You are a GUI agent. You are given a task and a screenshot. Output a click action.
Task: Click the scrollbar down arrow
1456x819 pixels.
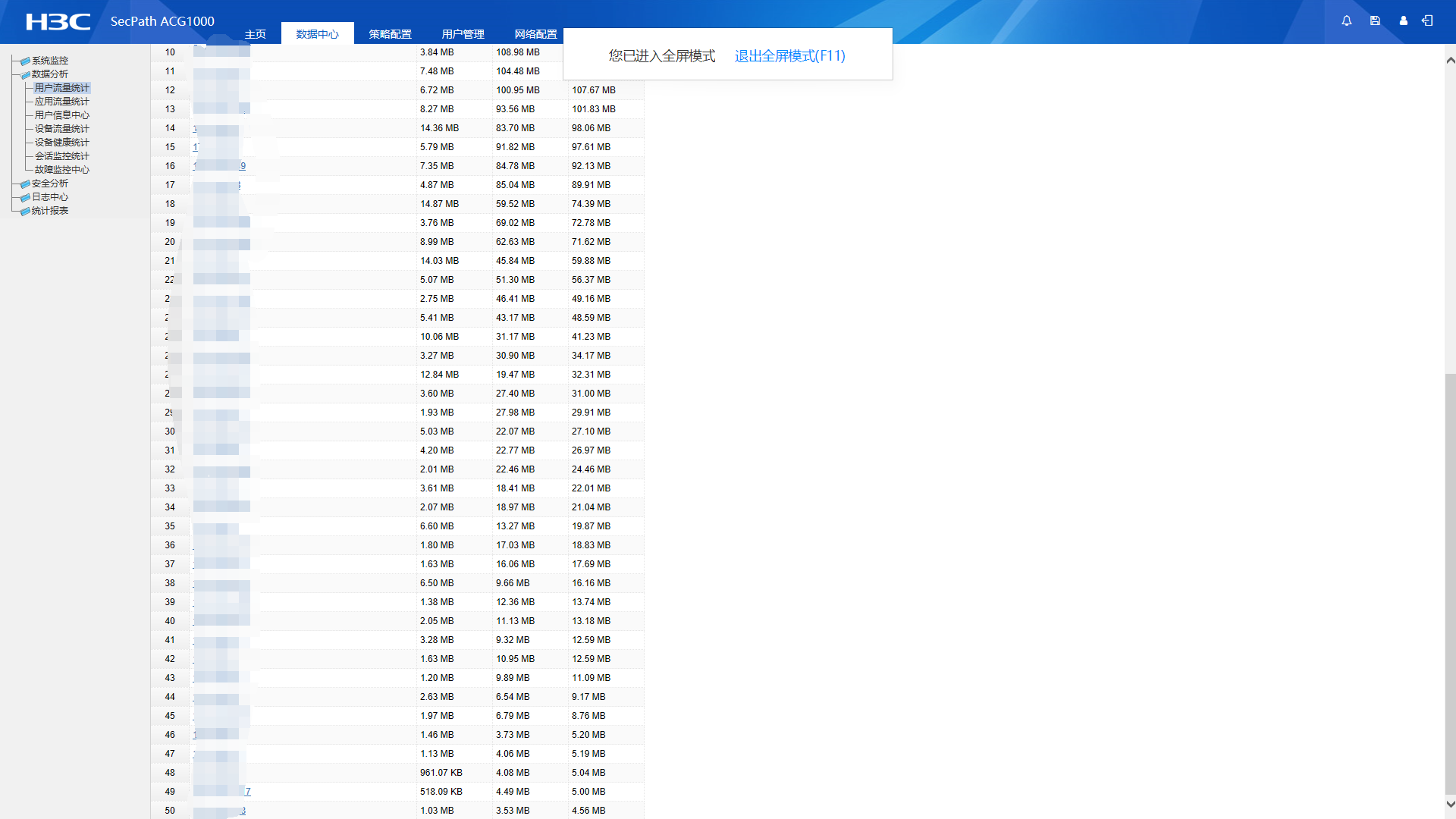pos(1450,804)
